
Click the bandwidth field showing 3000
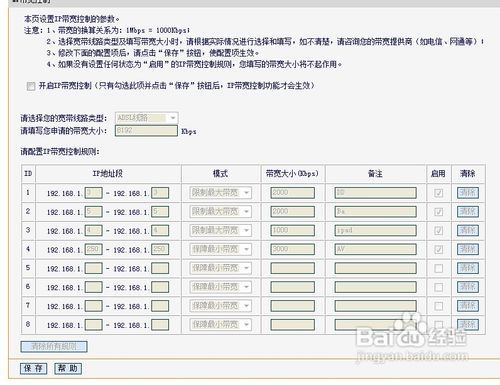[292, 249]
